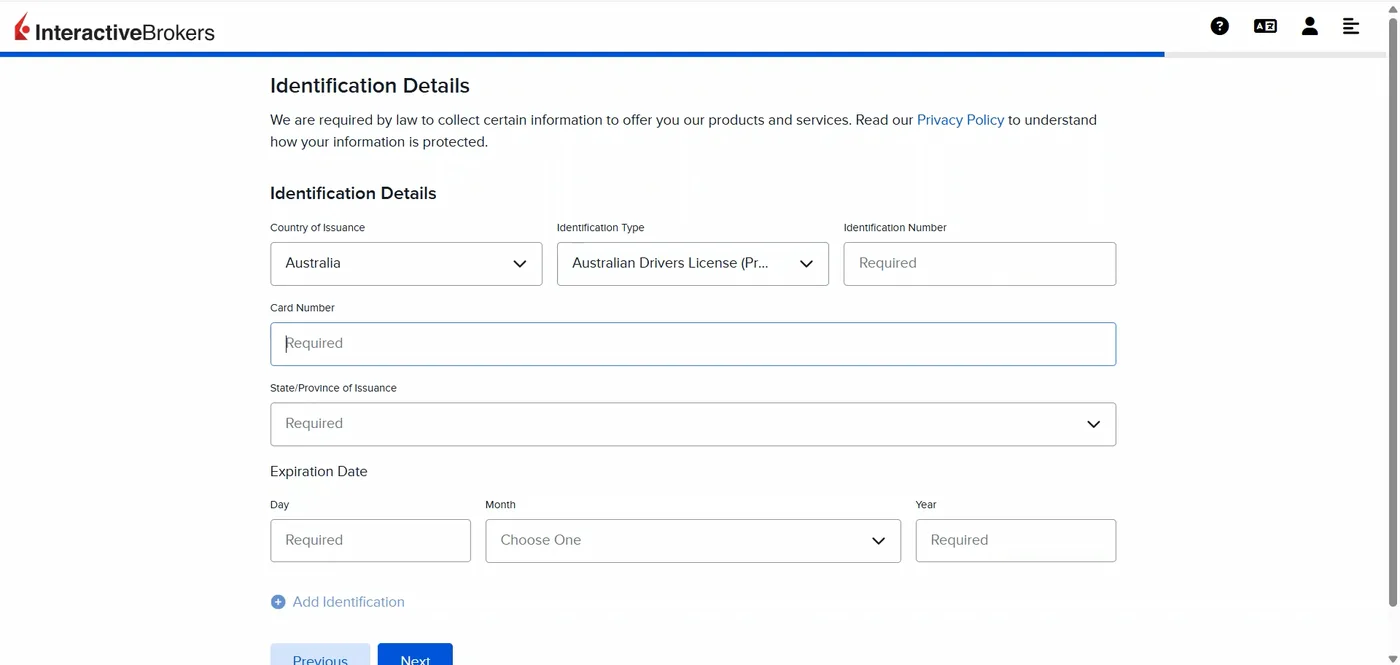Click the 'Card Number' field label
Viewport: 1400px width, 665px height.
302,308
